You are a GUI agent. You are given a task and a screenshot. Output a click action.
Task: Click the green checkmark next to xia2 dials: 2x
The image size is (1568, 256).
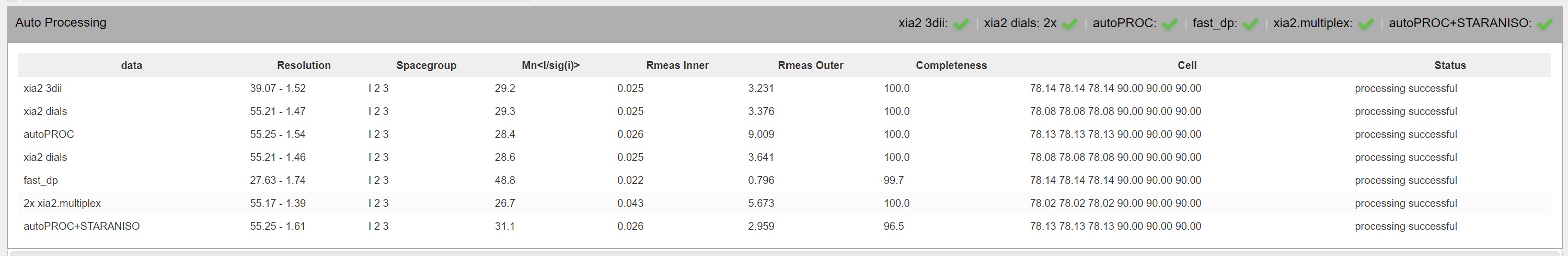pos(1069,25)
